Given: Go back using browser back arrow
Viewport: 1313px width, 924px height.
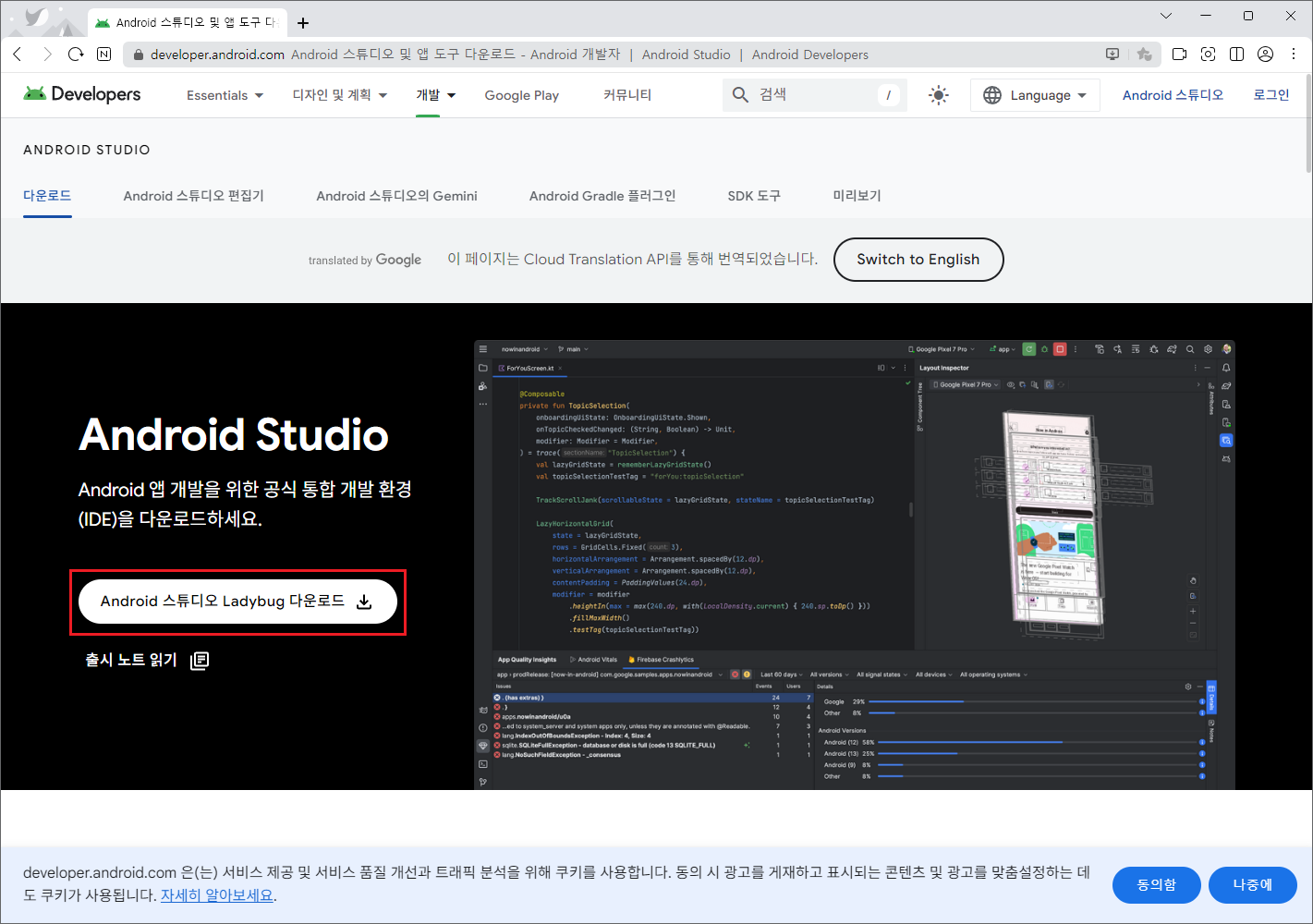Looking at the screenshot, I should 18,55.
